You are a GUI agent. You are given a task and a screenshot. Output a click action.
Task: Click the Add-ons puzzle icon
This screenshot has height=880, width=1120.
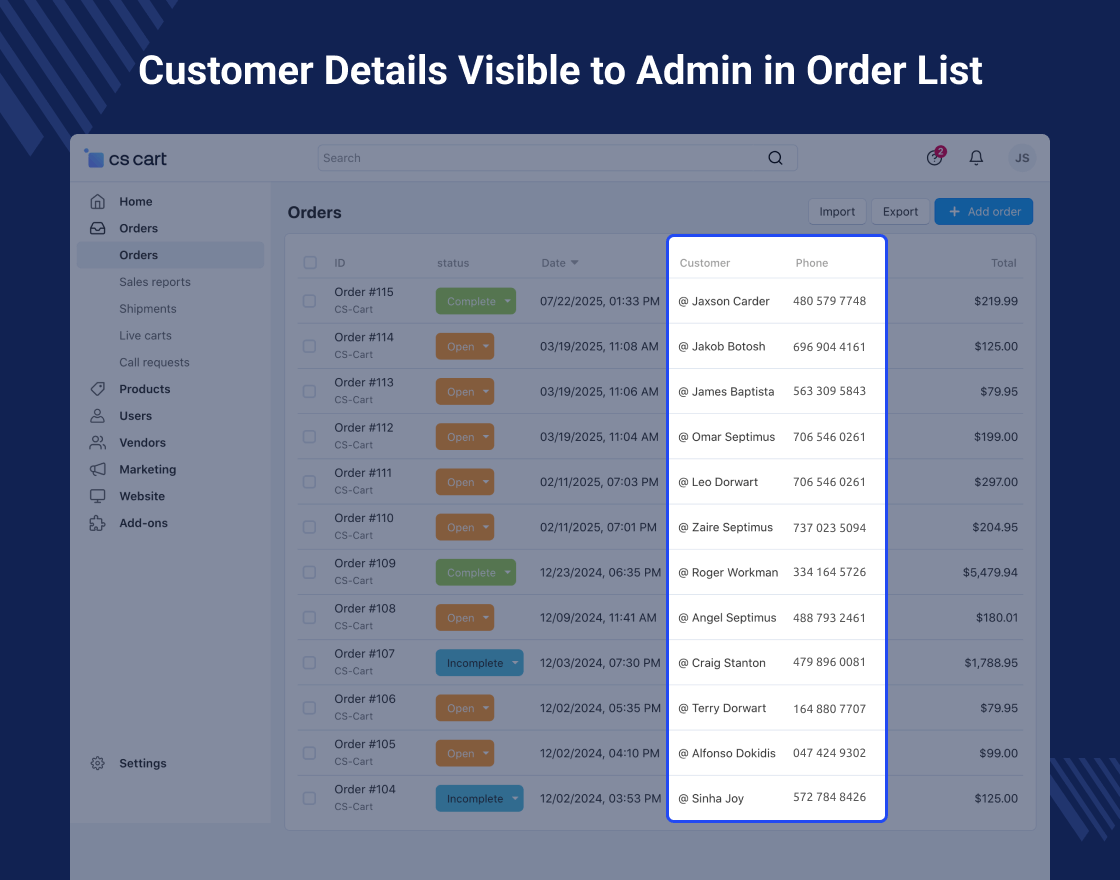(x=97, y=523)
